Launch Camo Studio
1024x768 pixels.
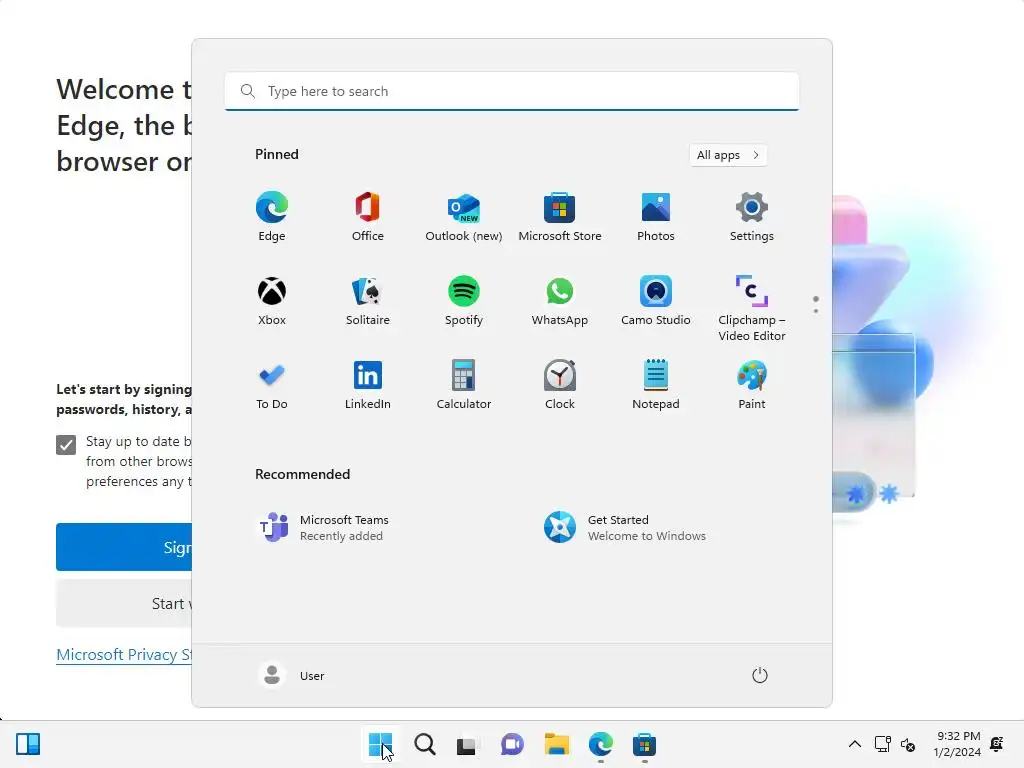[x=656, y=301]
